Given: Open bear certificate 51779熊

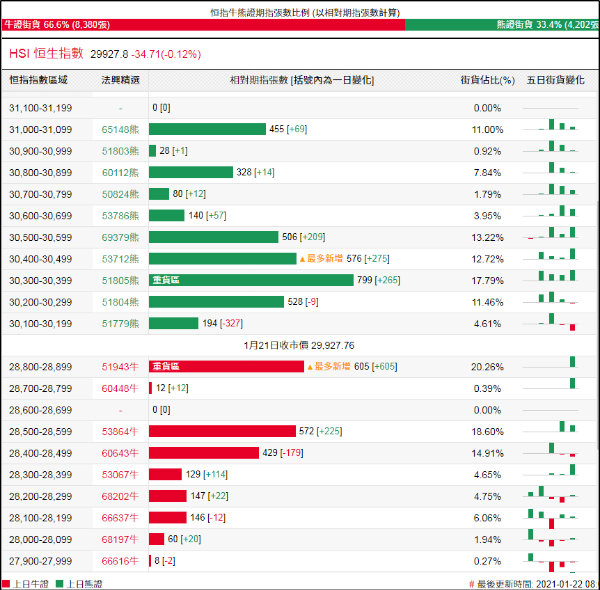Looking at the screenshot, I should pos(120,324).
